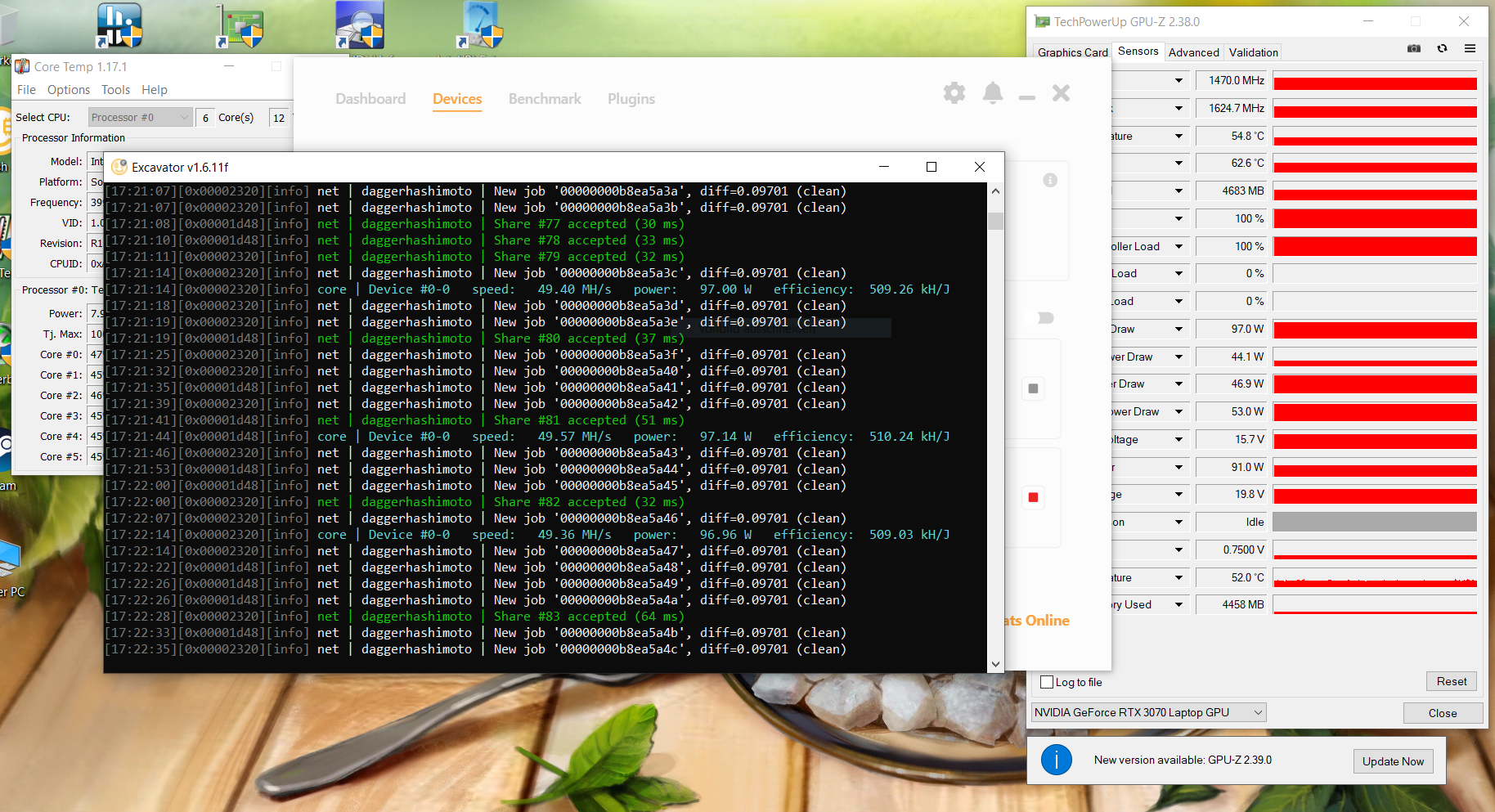The image size is (1495, 812).
Task: Open the GPU-Z Validation tab
Action: [x=1253, y=52]
